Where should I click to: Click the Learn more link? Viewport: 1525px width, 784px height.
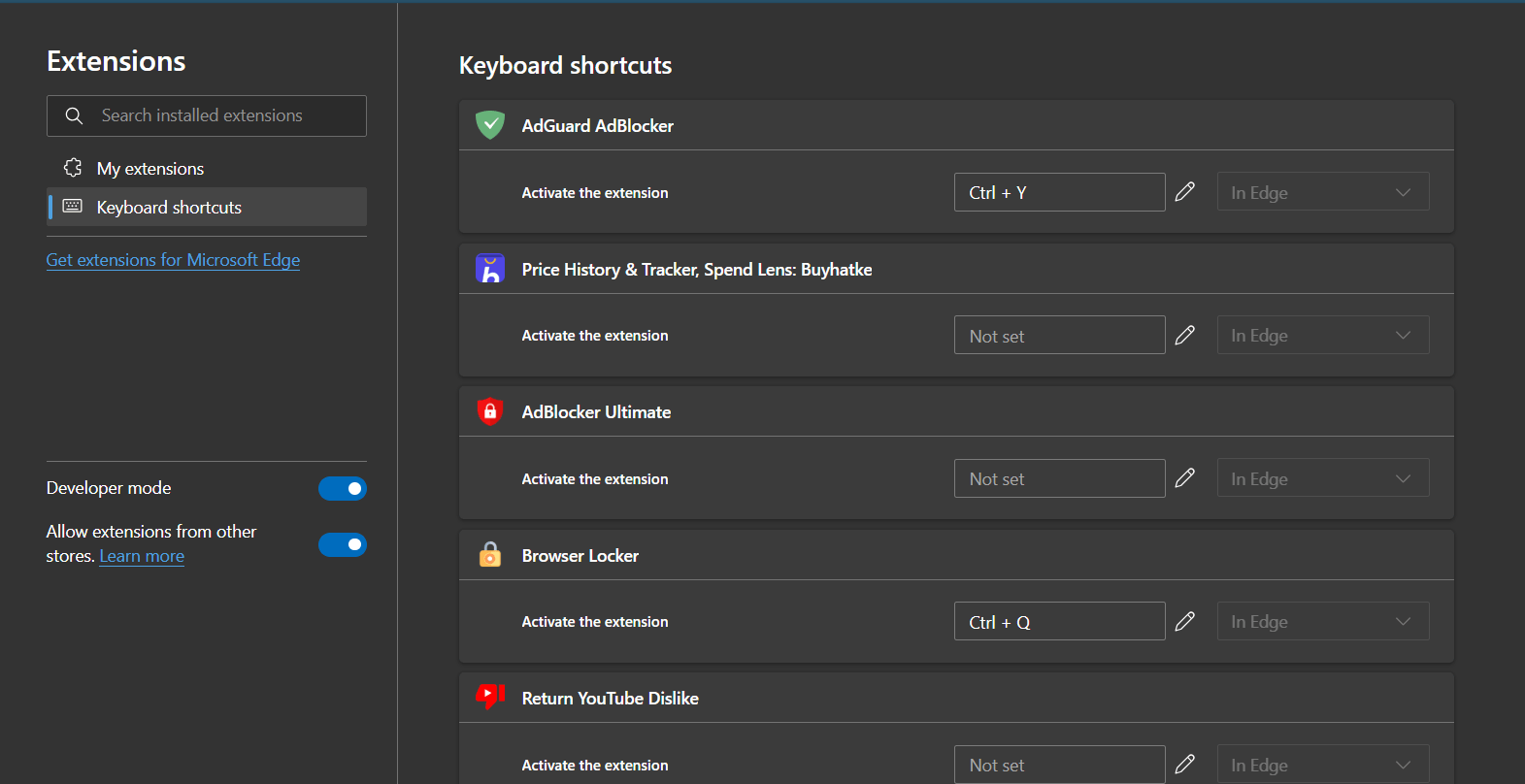coord(142,556)
